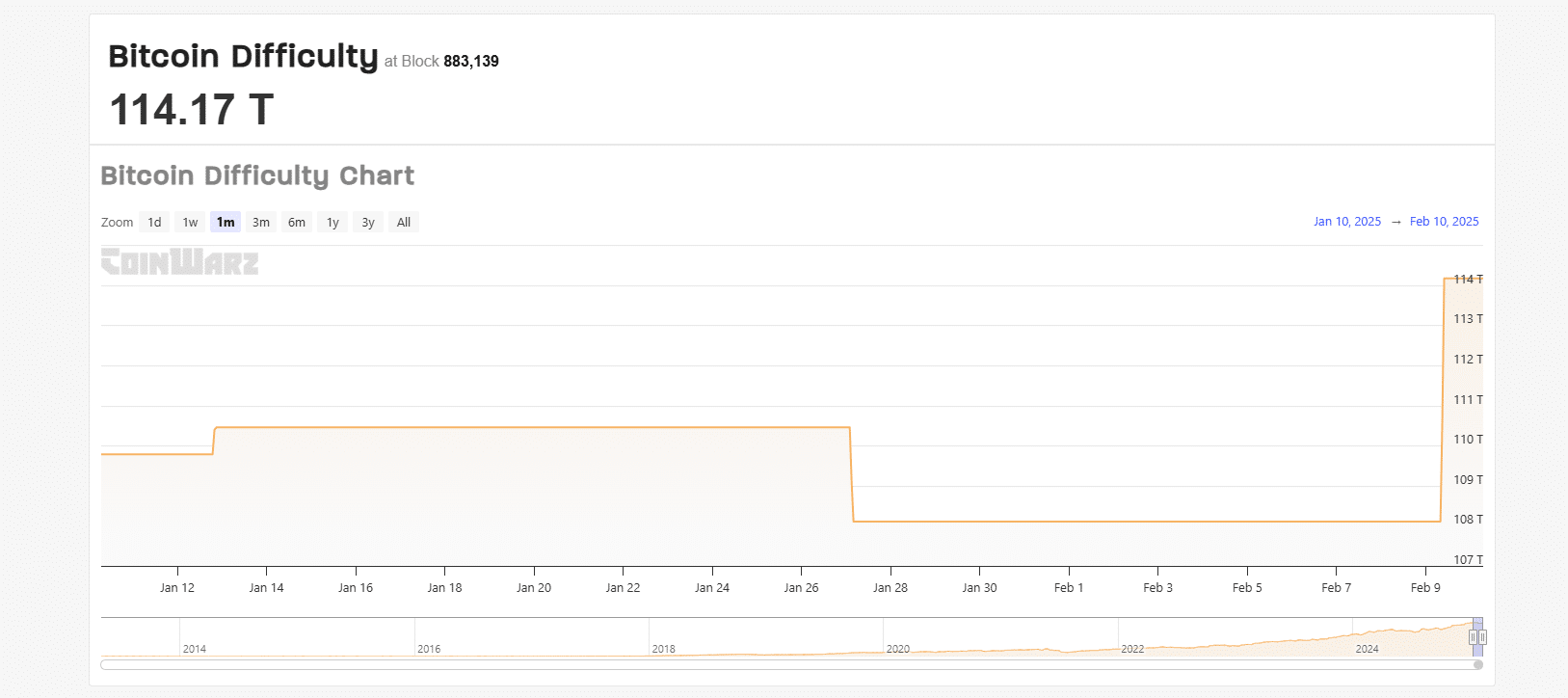The image size is (1568, 698).
Task: Switch chart zoom to 6m
Action: (x=297, y=222)
